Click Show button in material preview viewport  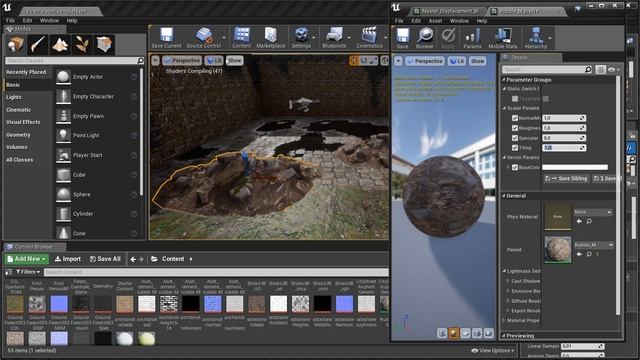tap(477, 61)
